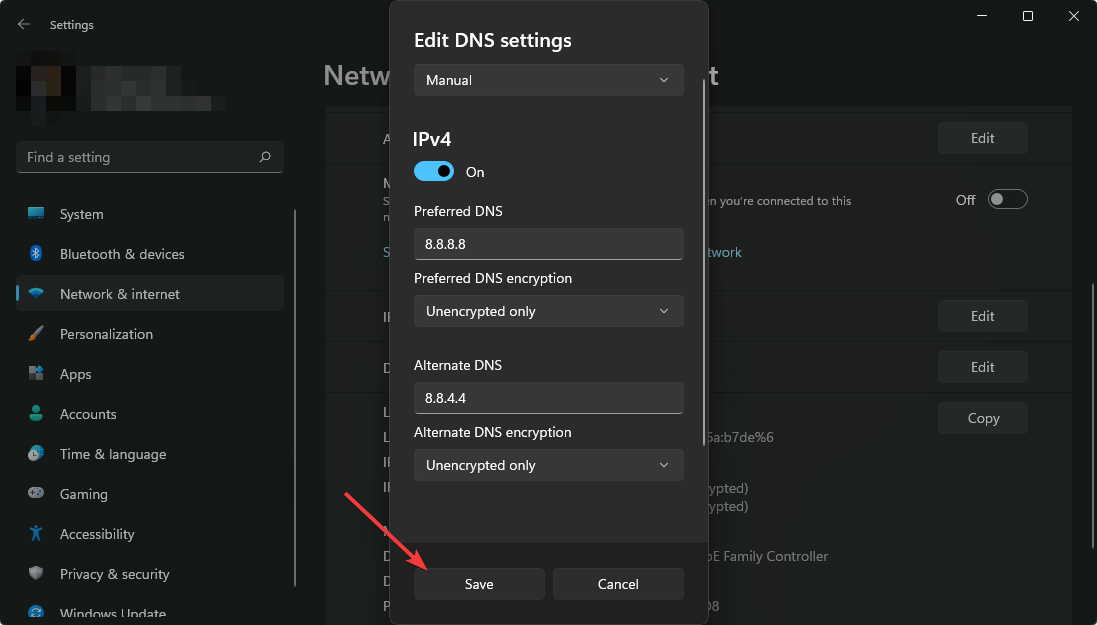
Task: Save the DNS settings
Action: coord(478,584)
